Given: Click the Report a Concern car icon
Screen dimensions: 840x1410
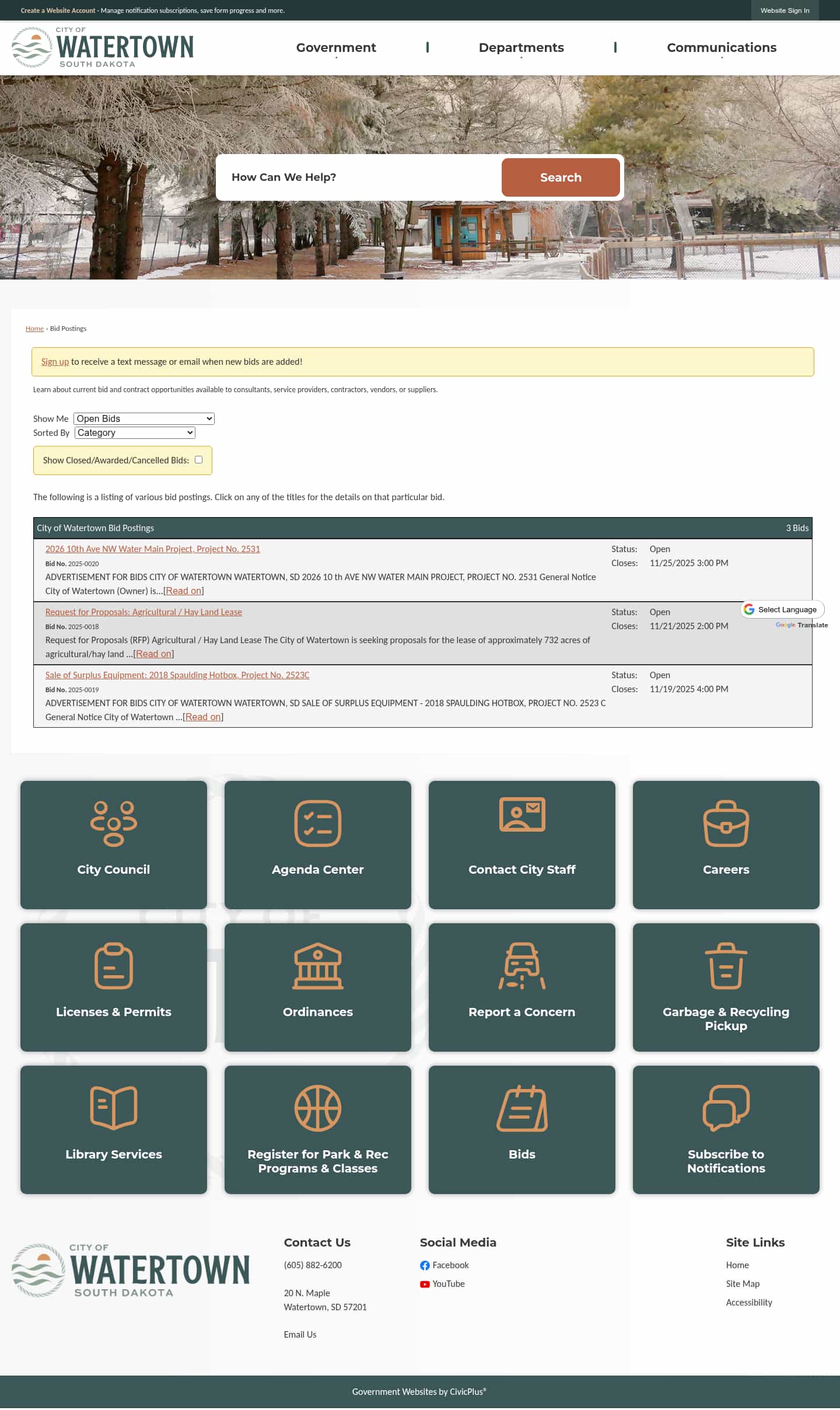Looking at the screenshot, I should coord(522,966).
